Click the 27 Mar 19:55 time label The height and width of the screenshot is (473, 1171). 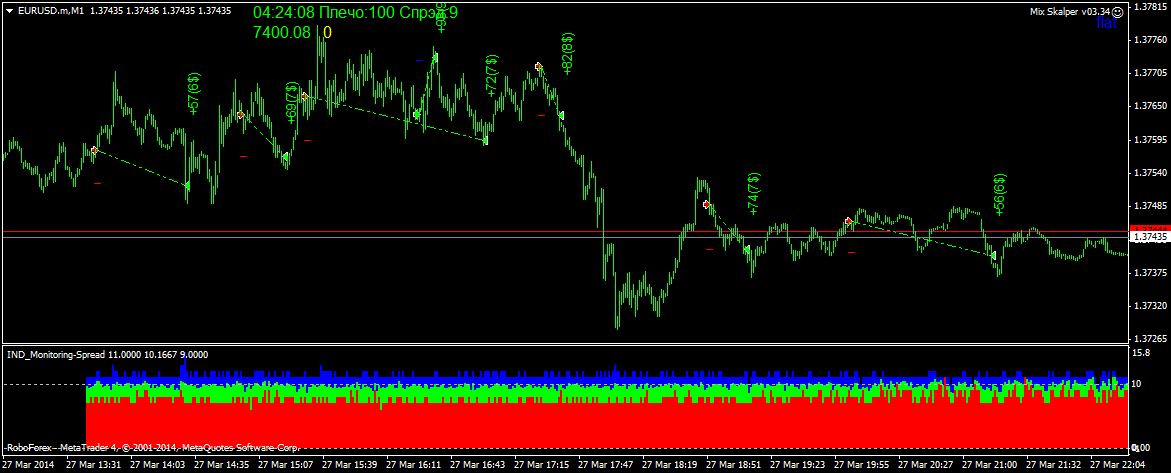pyautogui.click(x=862, y=465)
